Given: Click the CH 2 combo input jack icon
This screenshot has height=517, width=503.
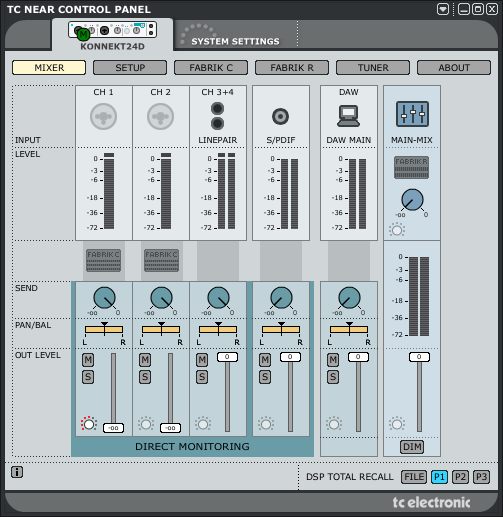Looking at the screenshot, I should click(160, 116).
